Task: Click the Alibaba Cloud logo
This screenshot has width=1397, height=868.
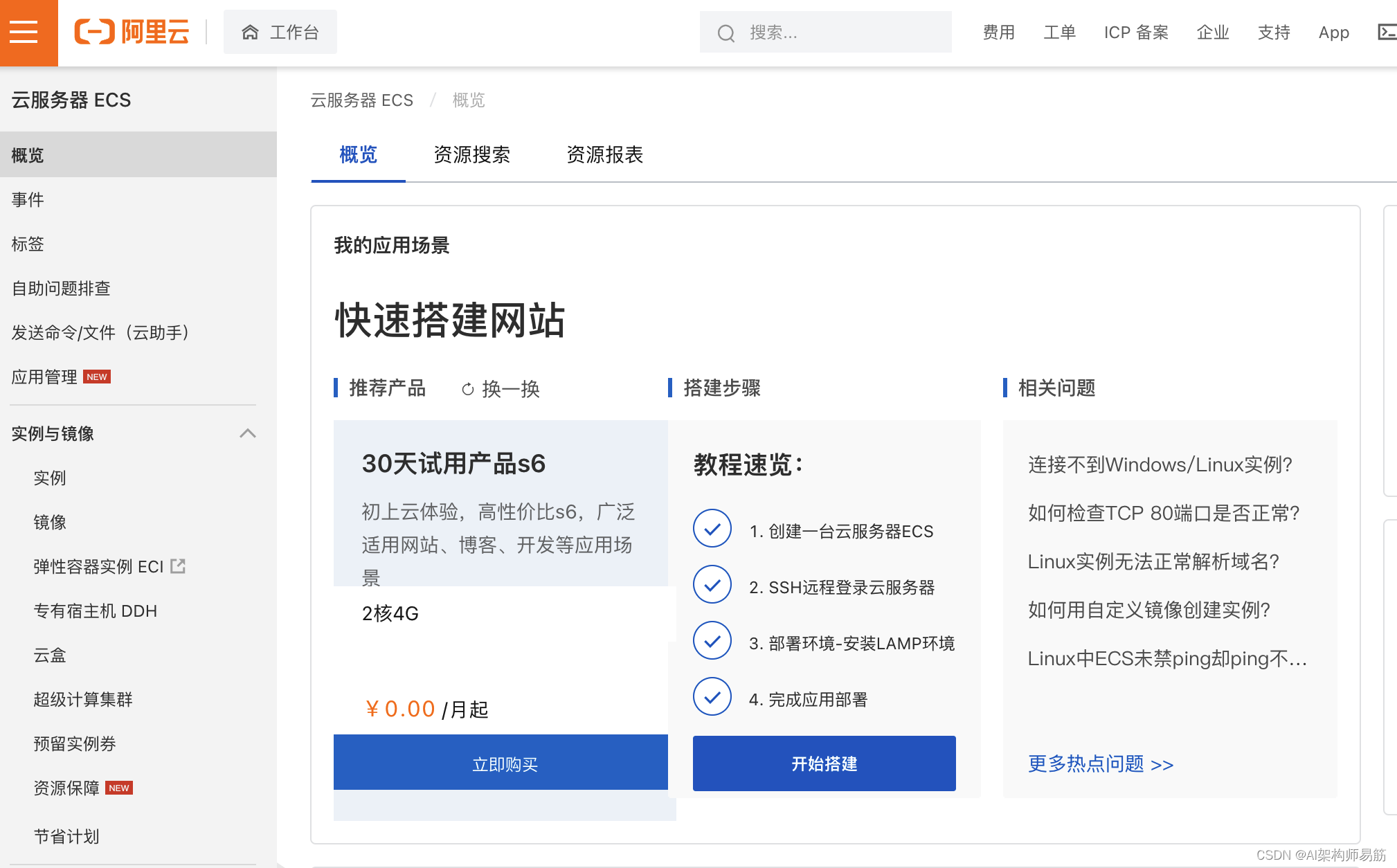Action: coord(132,32)
